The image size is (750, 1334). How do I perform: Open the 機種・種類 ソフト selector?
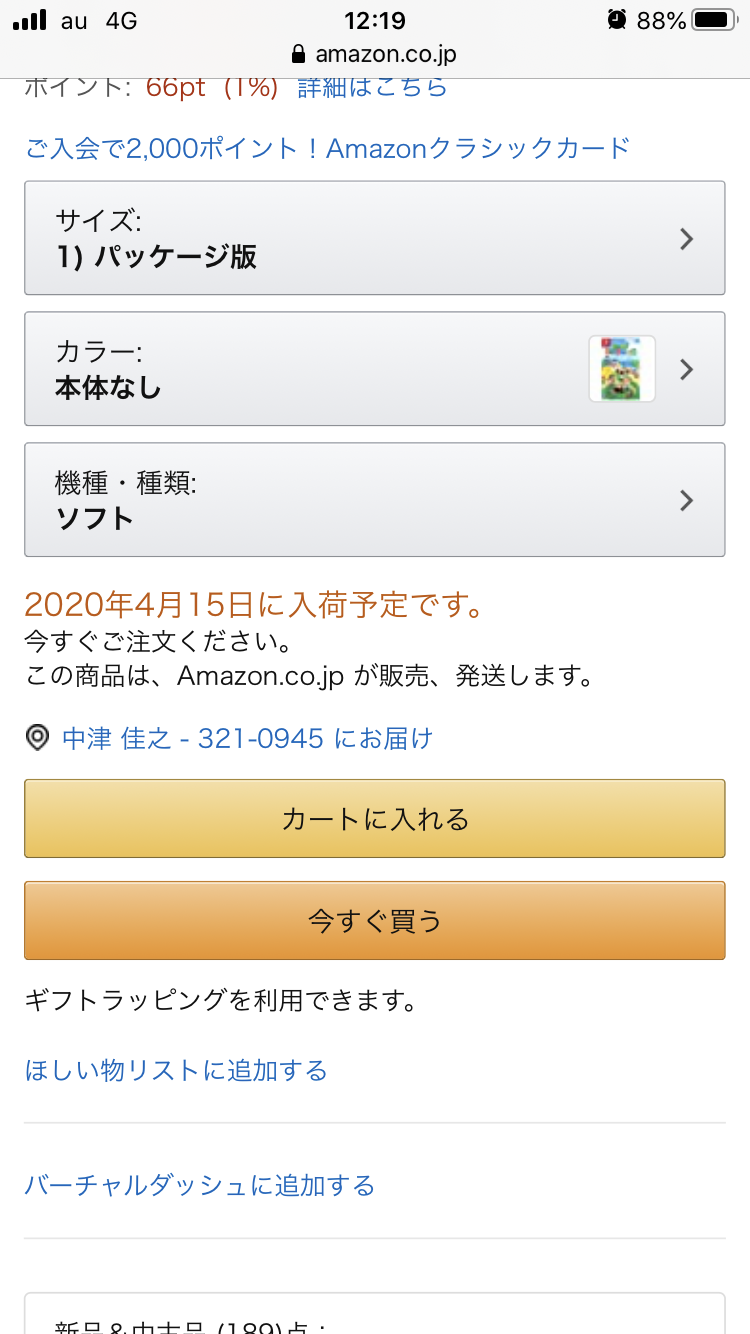point(374,500)
